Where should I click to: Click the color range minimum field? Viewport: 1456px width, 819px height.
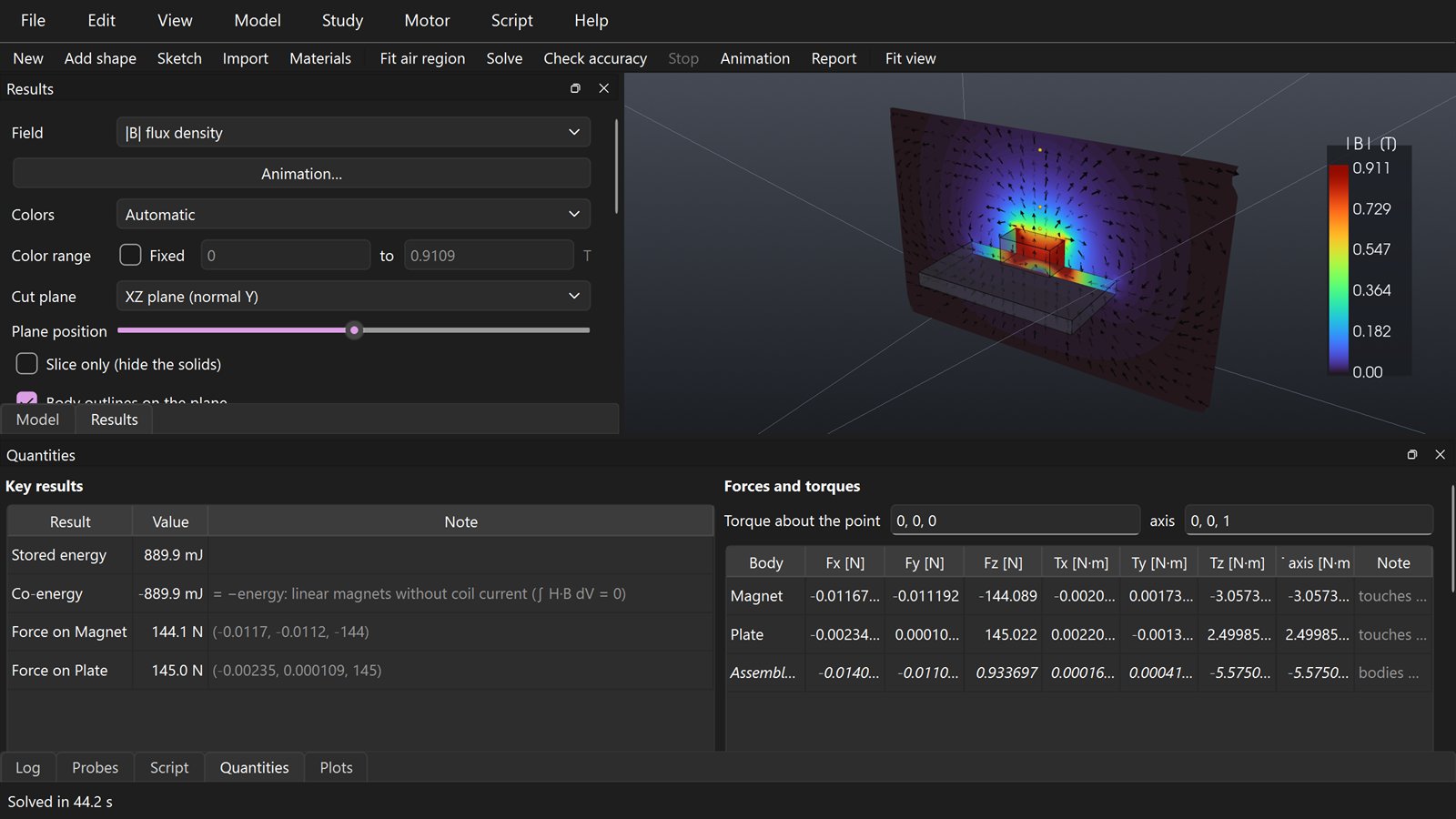click(286, 255)
